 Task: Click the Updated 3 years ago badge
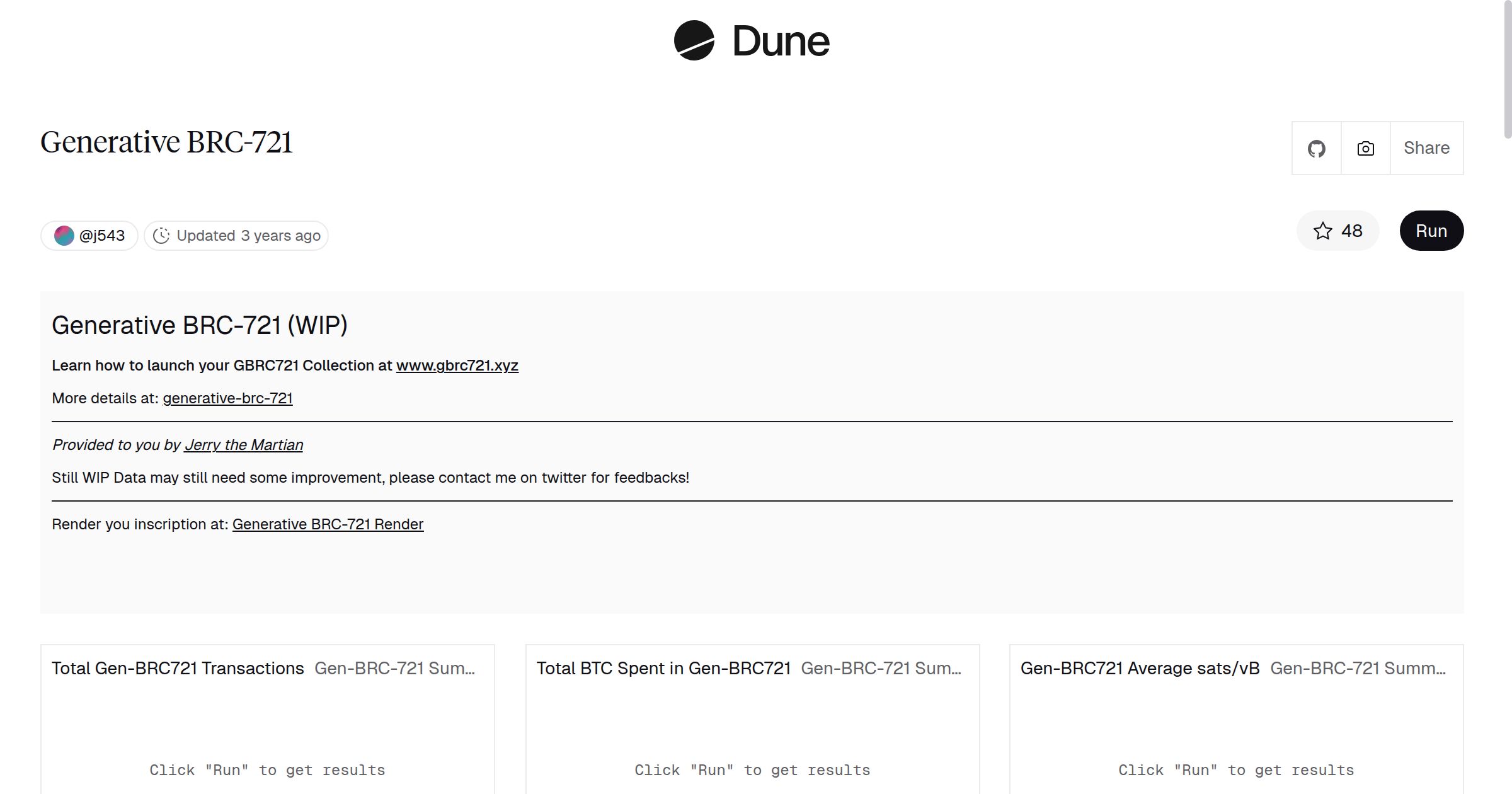pos(248,236)
